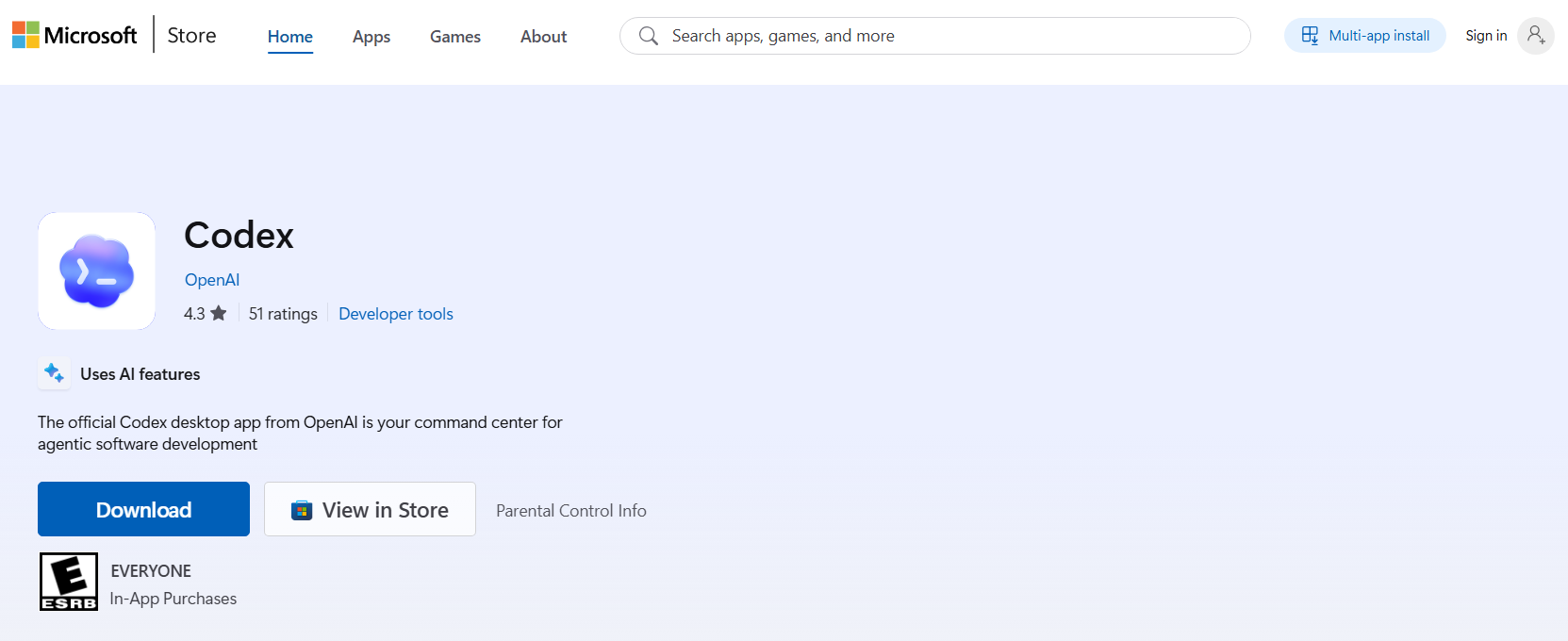Click the Microsoft logo
The height and width of the screenshot is (641, 1568).
(x=74, y=36)
